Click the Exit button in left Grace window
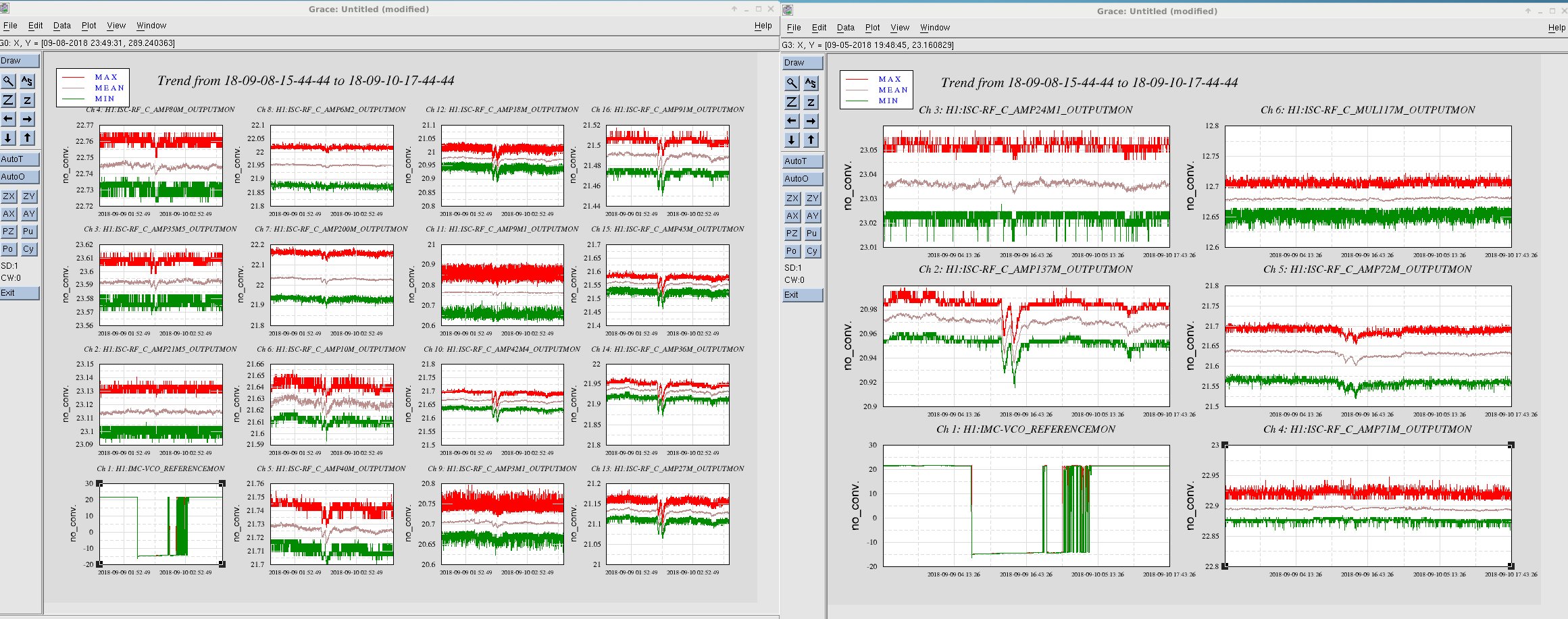This screenshot has height=619, width=1568. [x=20, y=293]
